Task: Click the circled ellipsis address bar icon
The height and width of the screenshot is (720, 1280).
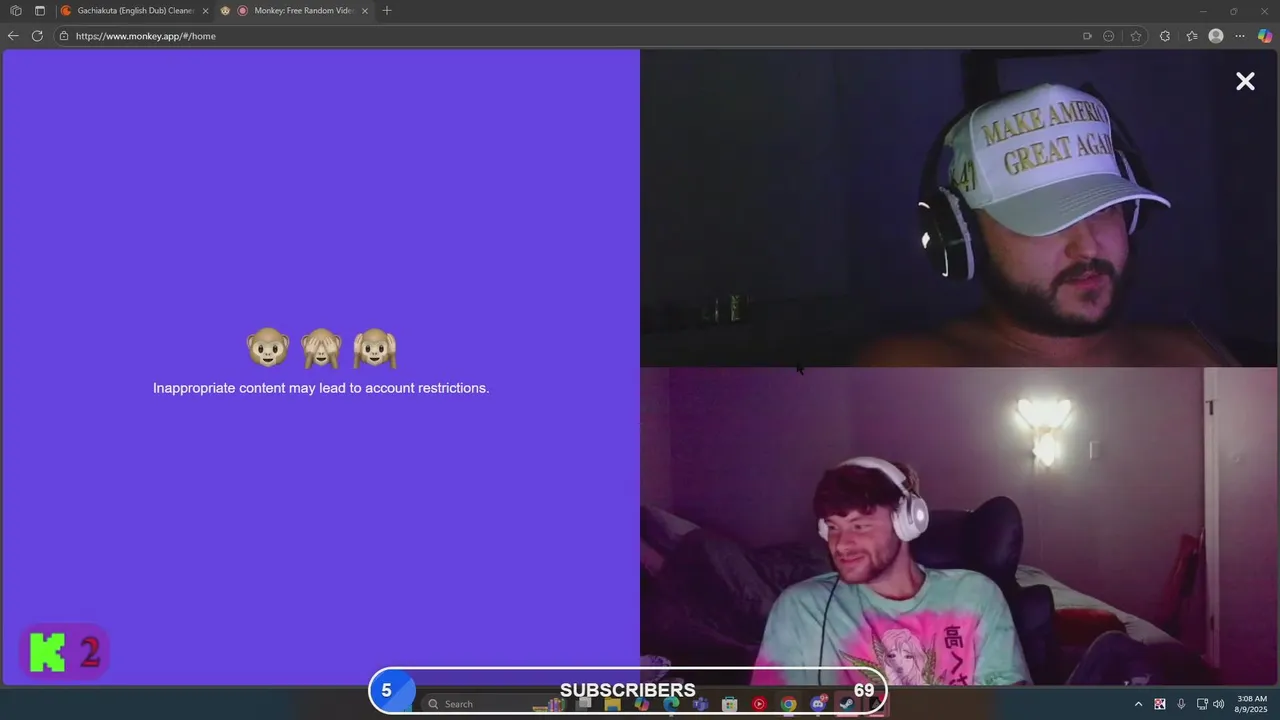Action: tap(1109, 36)
